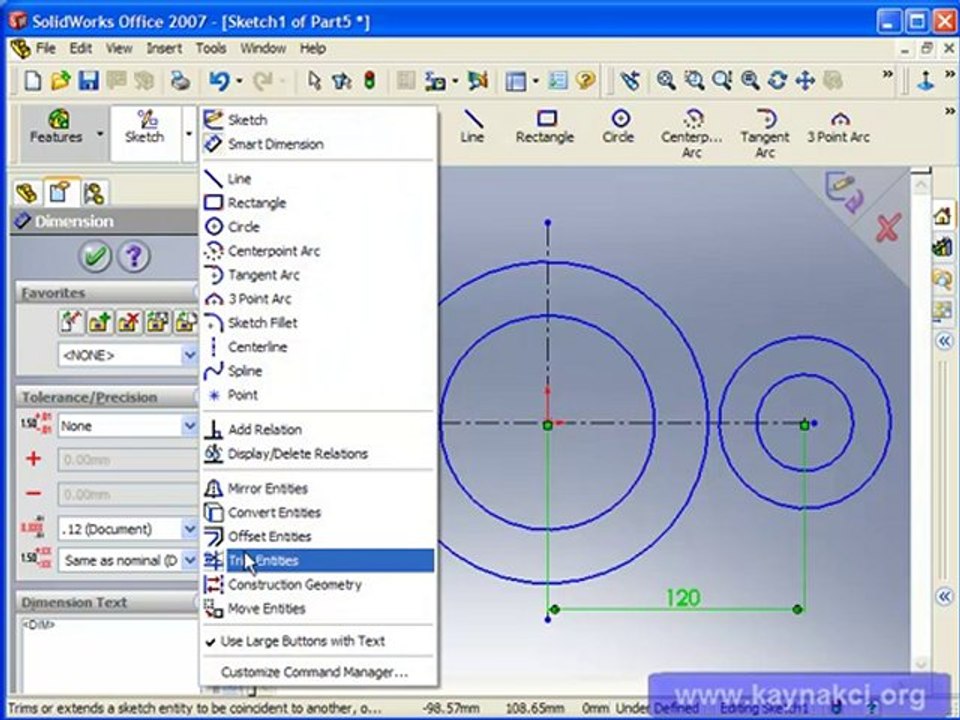The height and width of the screenshot is (720, 960).
Task: Click the exit sketch confirmation corner icon
Action: [844, 191]
